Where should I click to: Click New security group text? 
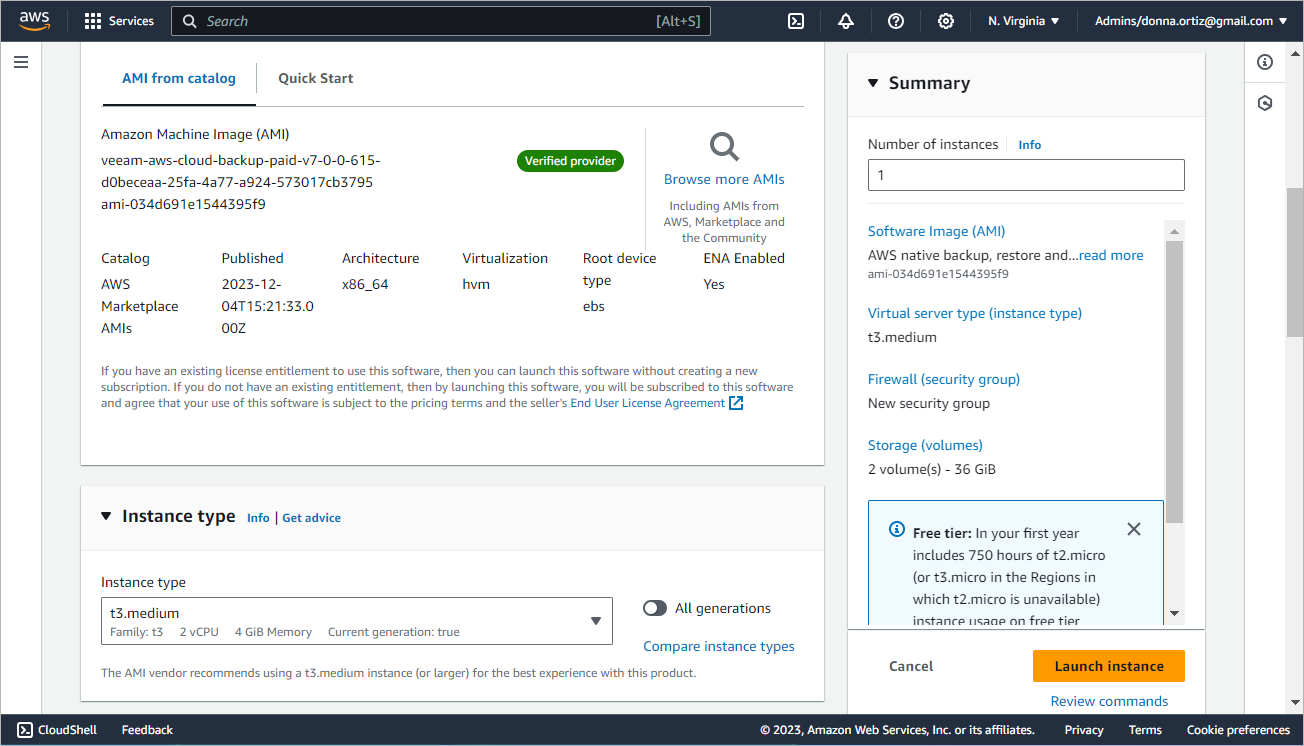pyautogui.click(x=929, y=403)
